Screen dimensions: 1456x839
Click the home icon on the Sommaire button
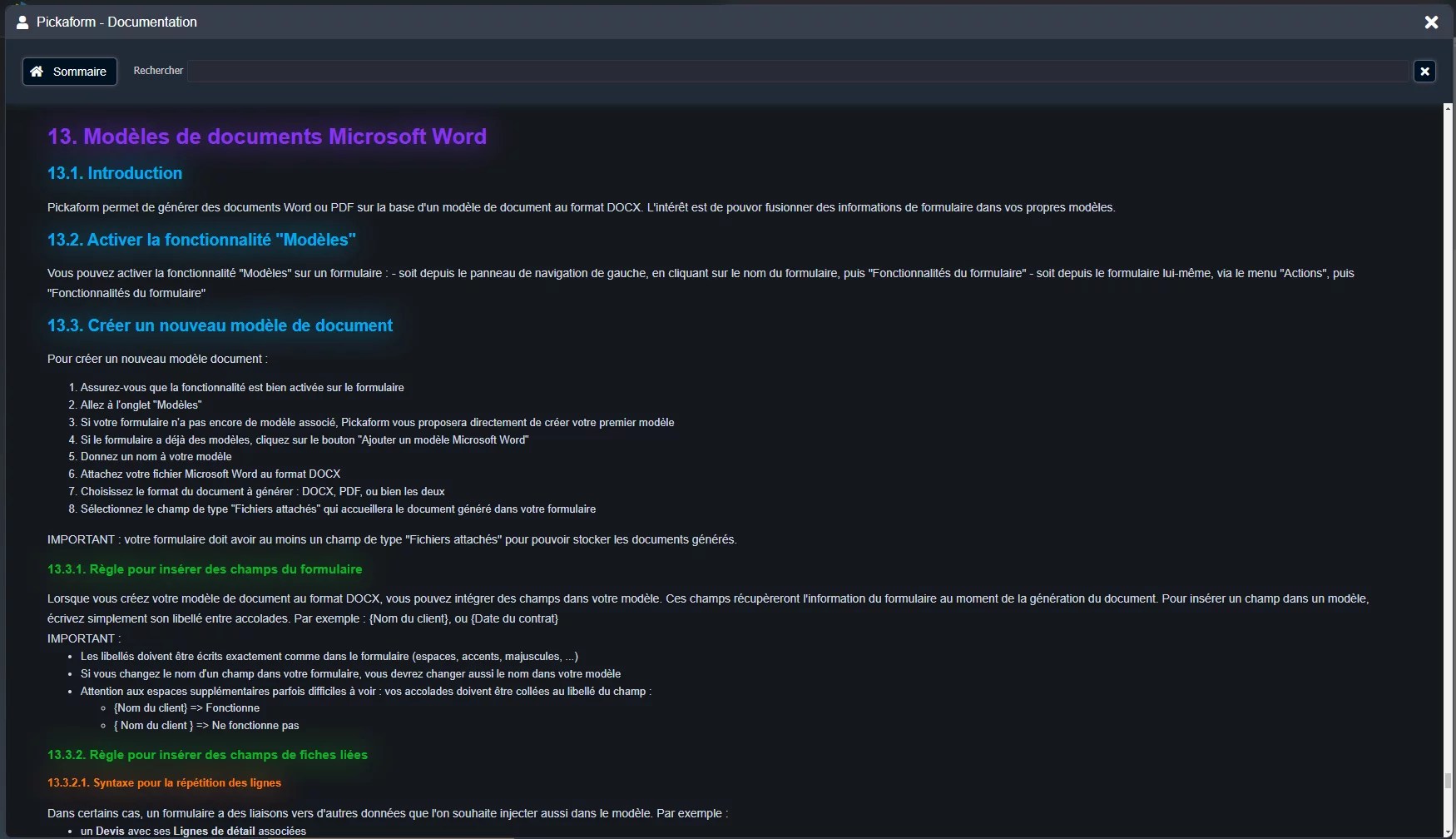pos(36,72)
